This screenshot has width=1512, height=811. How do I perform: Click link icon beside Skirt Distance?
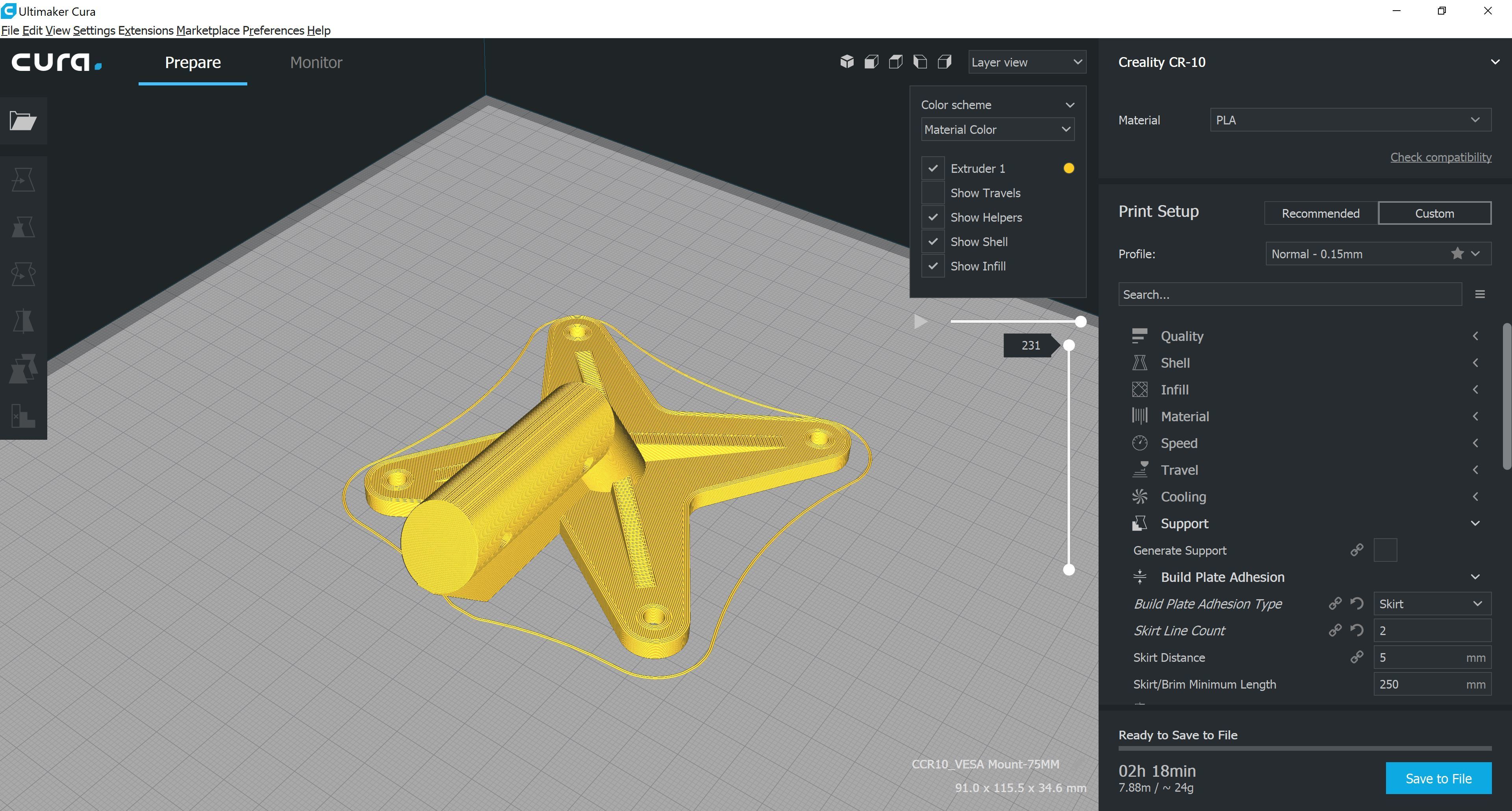(1356, 657)
